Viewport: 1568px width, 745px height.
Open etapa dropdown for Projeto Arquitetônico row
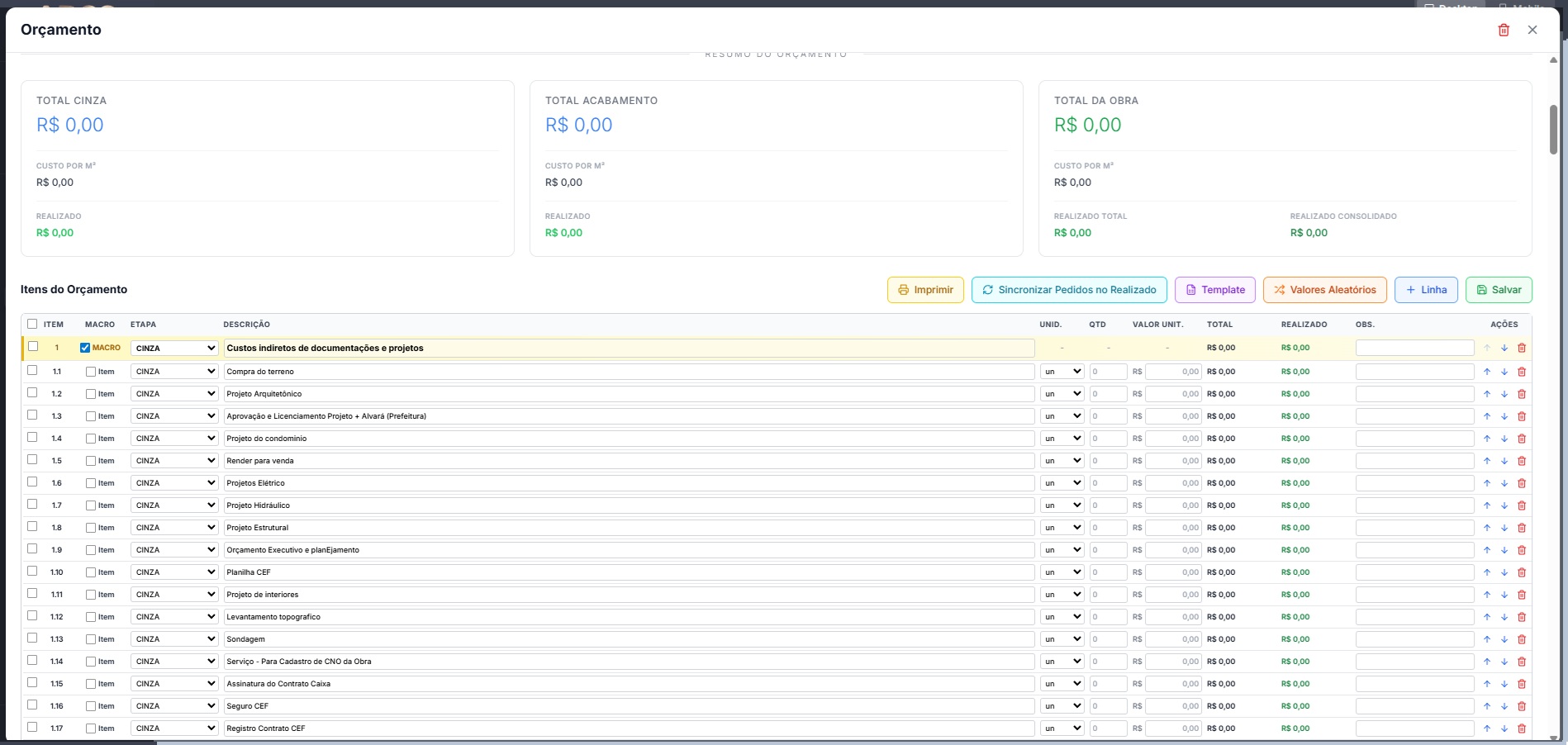pyautogui.click(x=174, y=394)
